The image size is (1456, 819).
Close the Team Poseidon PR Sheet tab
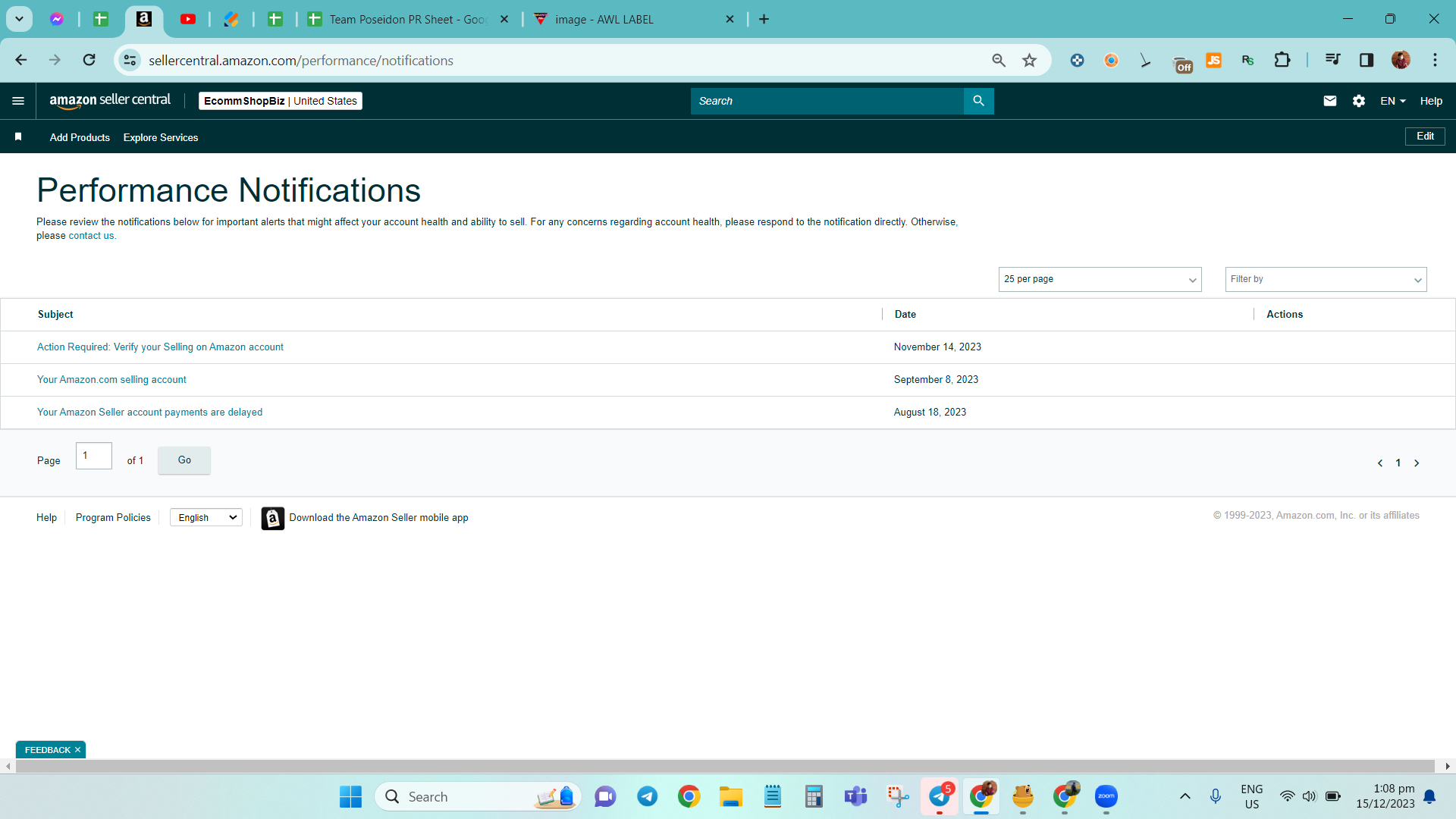click(x=504, y=19)
